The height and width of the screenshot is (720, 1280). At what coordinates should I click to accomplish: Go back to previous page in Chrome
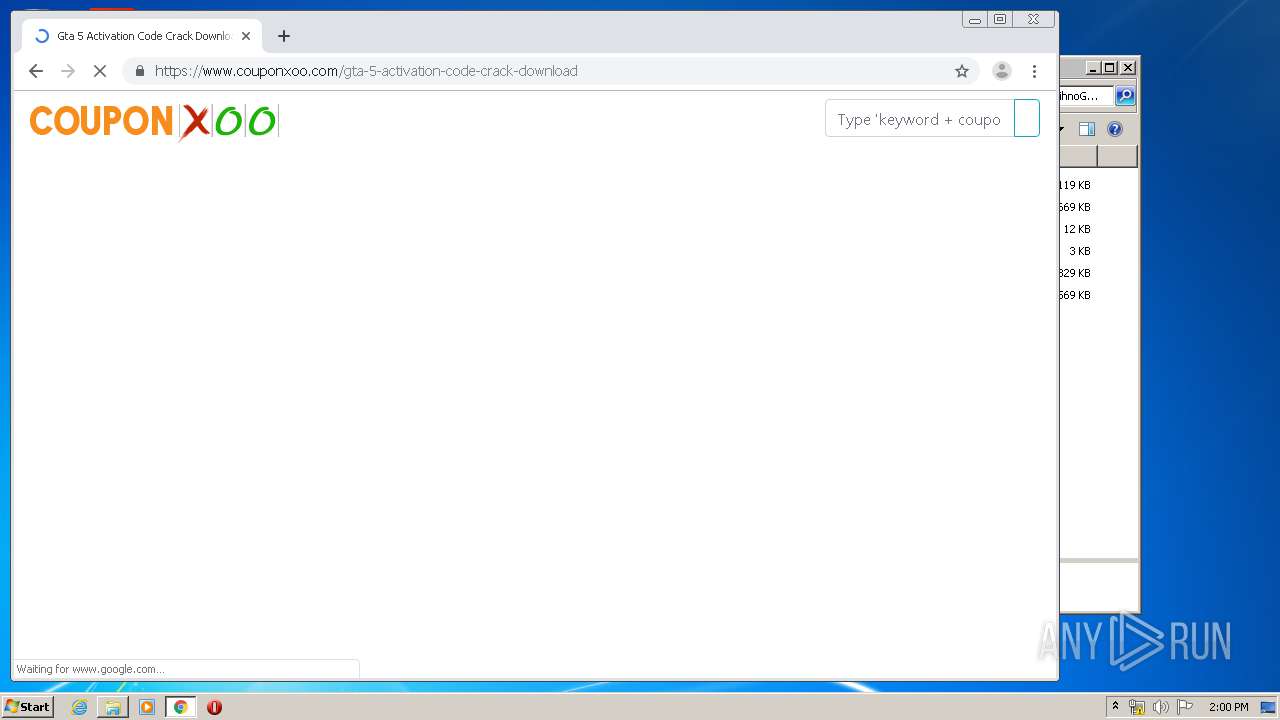(x=36, y=71)
